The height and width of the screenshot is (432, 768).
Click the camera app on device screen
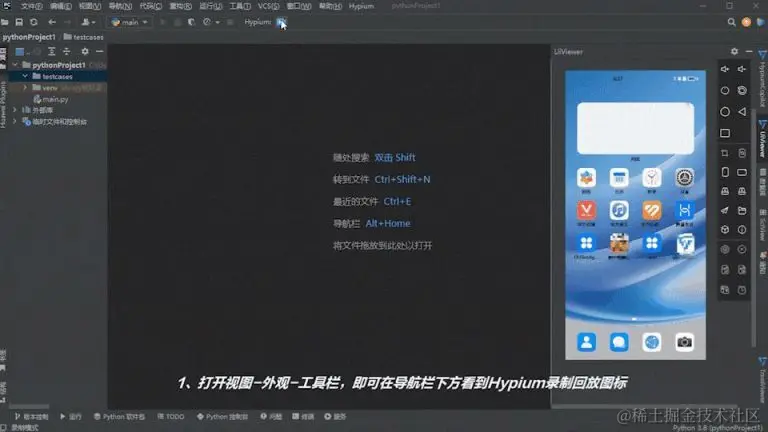pyautogui.click(x=684, y=342)
